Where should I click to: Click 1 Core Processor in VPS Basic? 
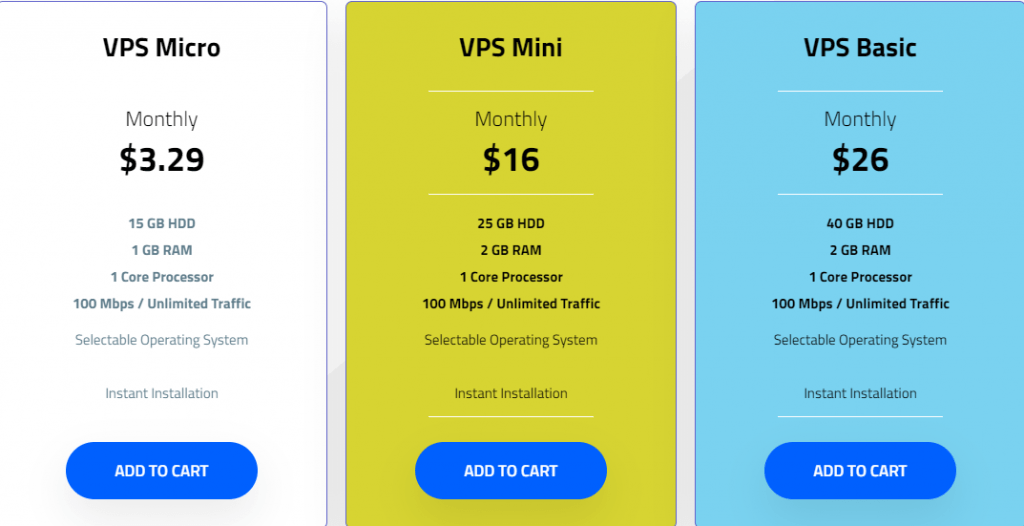860,277
